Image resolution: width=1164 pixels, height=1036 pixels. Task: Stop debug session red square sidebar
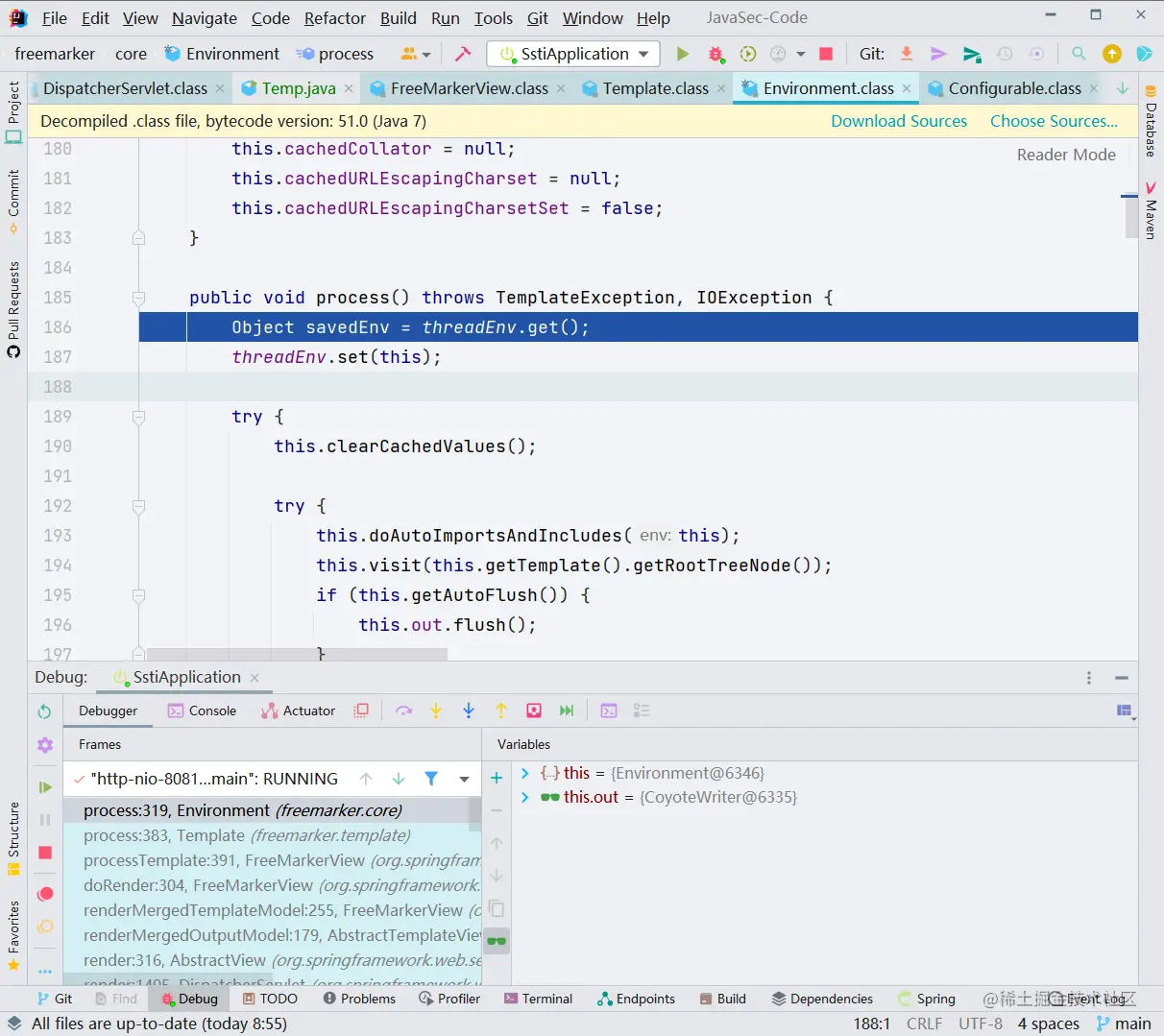click(x=44, y=853)
